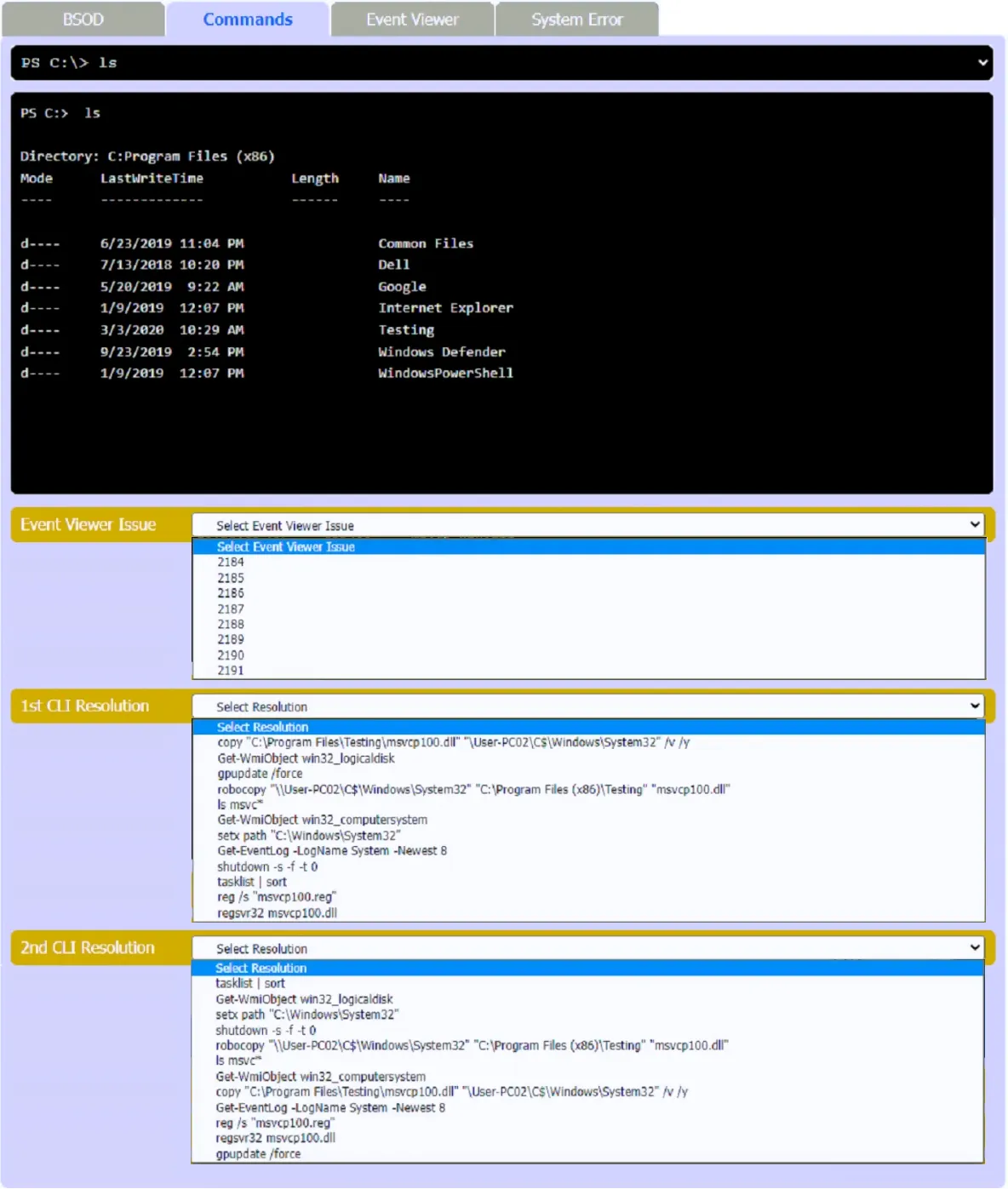Choose 'tasklist | sort' in 1st CLI list

tap(588, 882)
